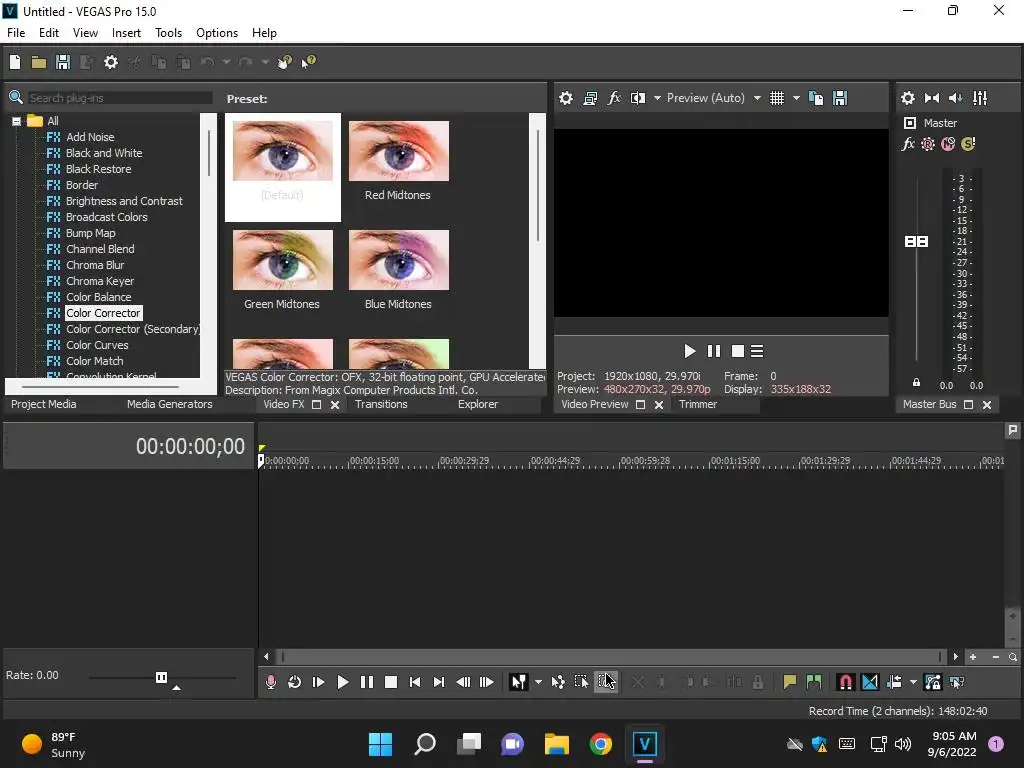Open Master FX icon

(x=908, y=144)
